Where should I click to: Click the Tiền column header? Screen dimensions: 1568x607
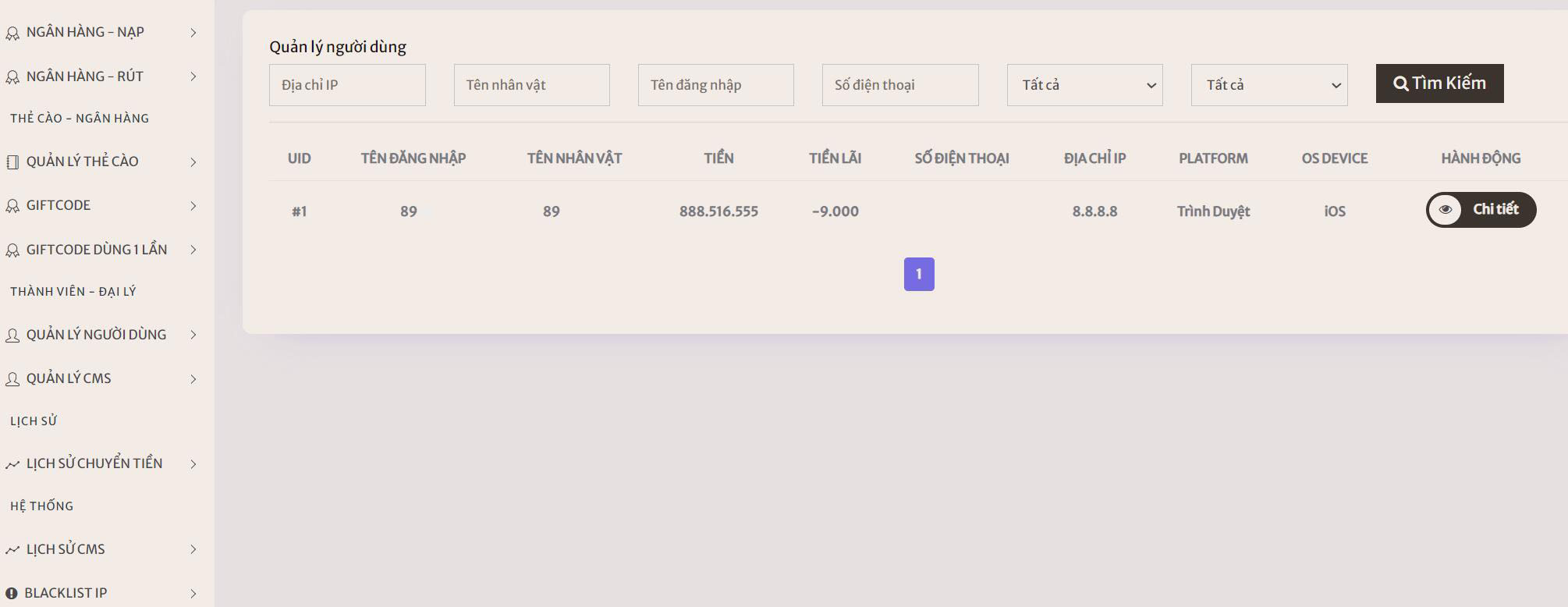coord(718,158)
